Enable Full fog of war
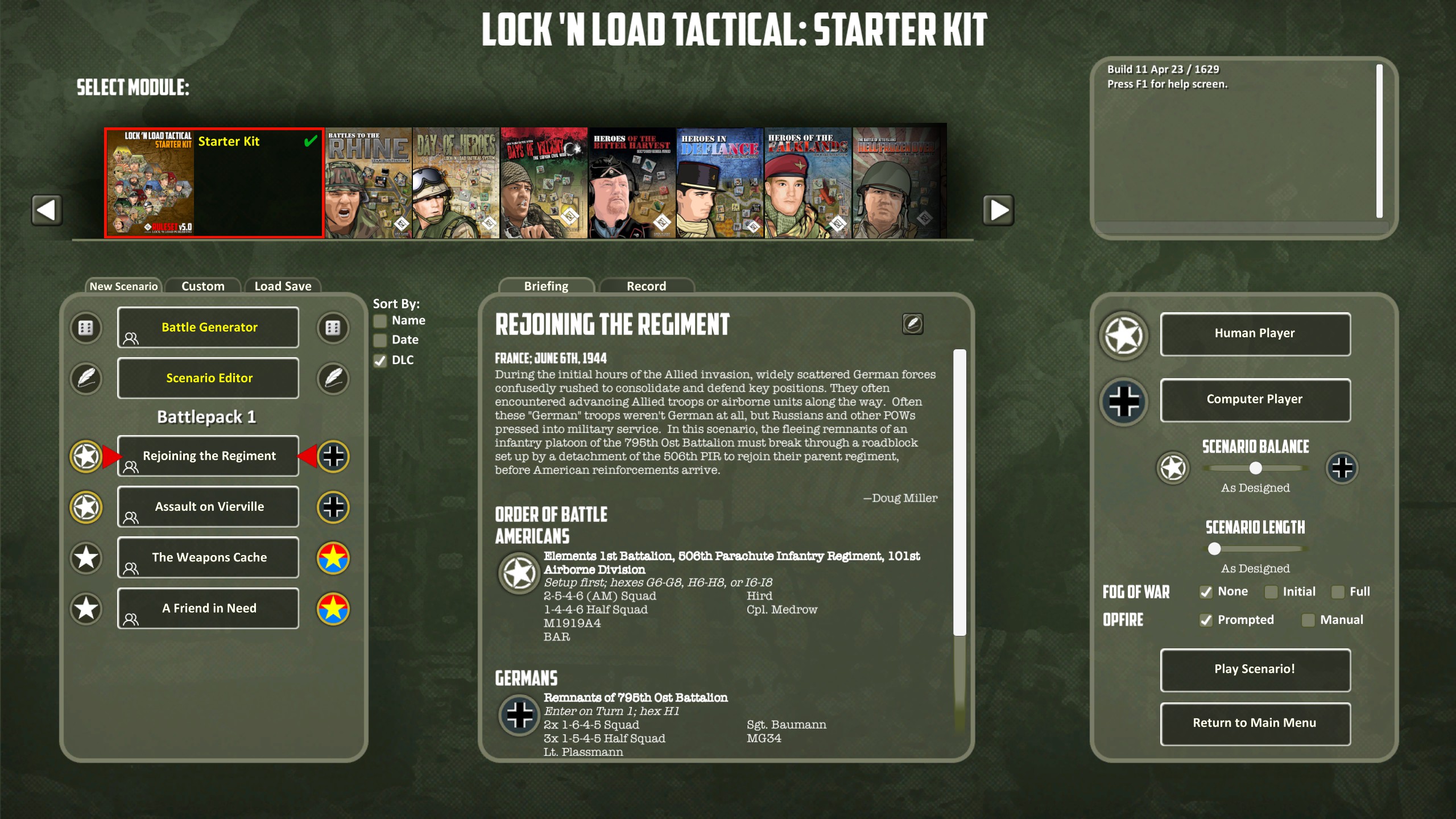This screenshot has height=819, width=1456. pos(1338,592)
